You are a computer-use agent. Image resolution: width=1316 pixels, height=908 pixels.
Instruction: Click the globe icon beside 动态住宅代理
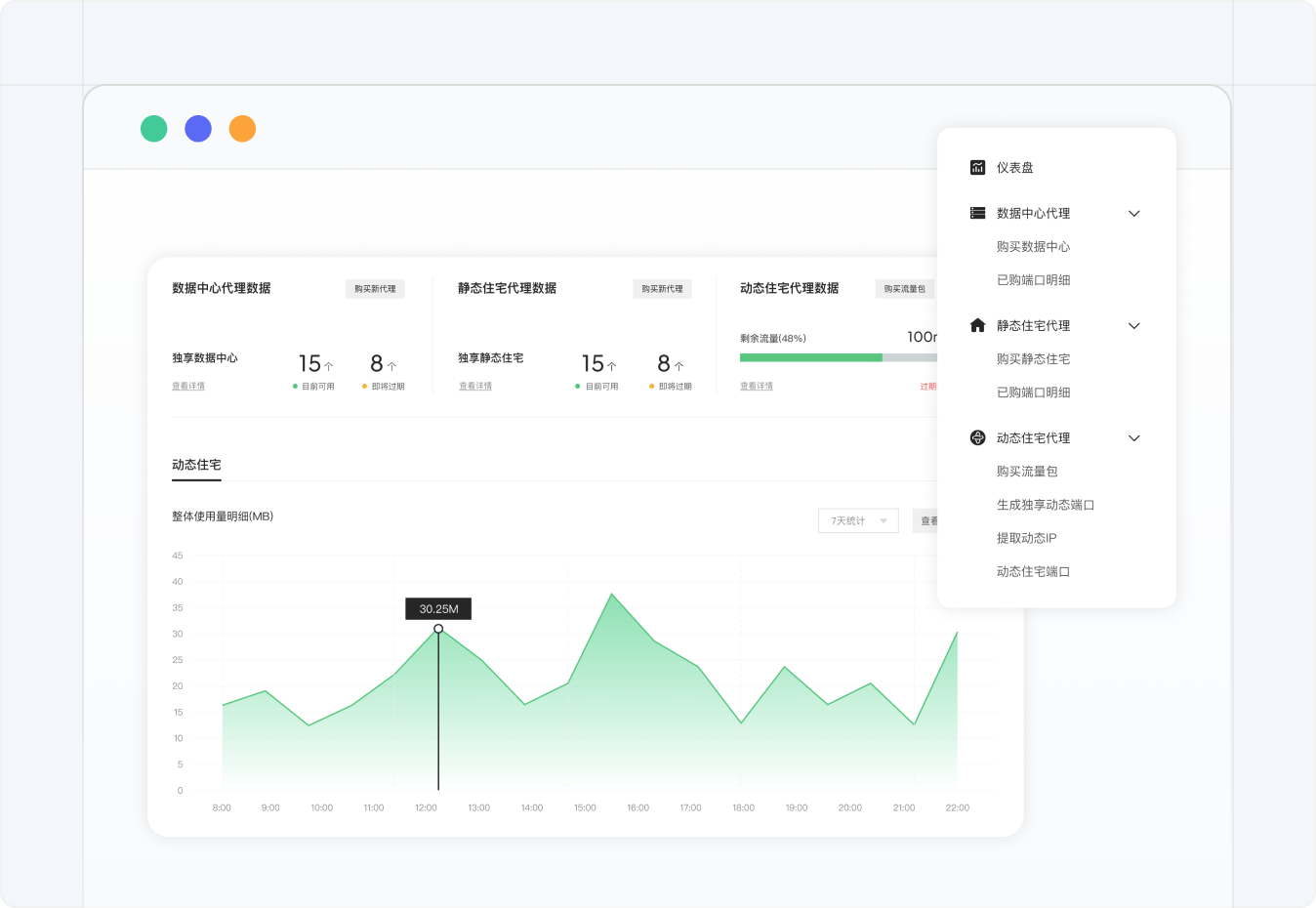[977, 437]
